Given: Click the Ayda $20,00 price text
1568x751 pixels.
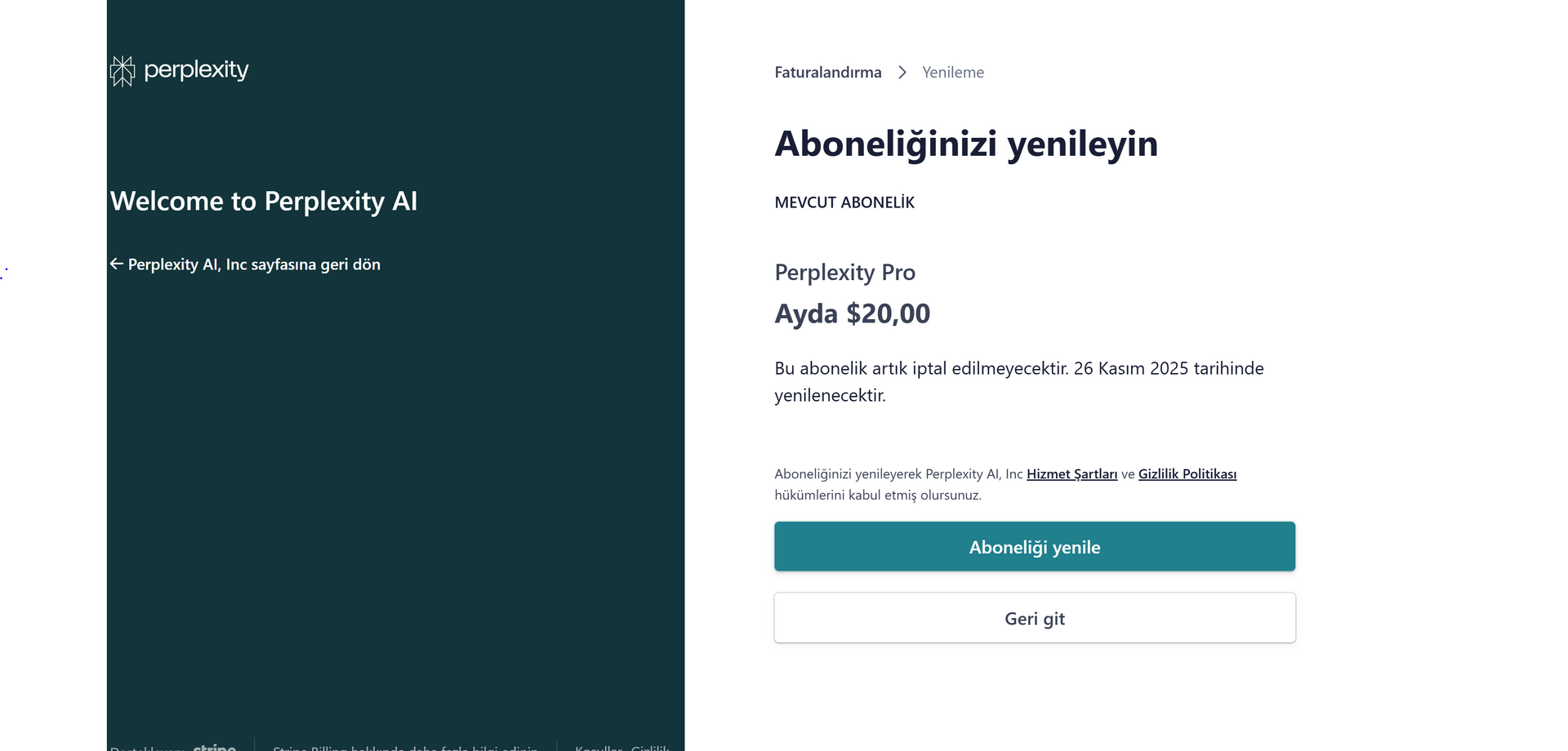Looking at the screenshot, I should pos(852,314).
